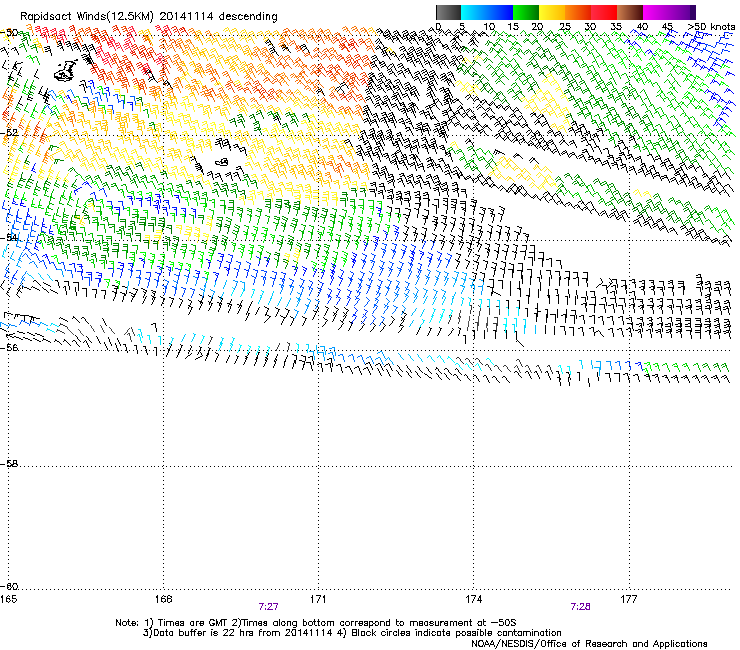740x650 pixels.
Task: Click the blue 10-15 knots legend color
Action: click(x=499, y=12)
